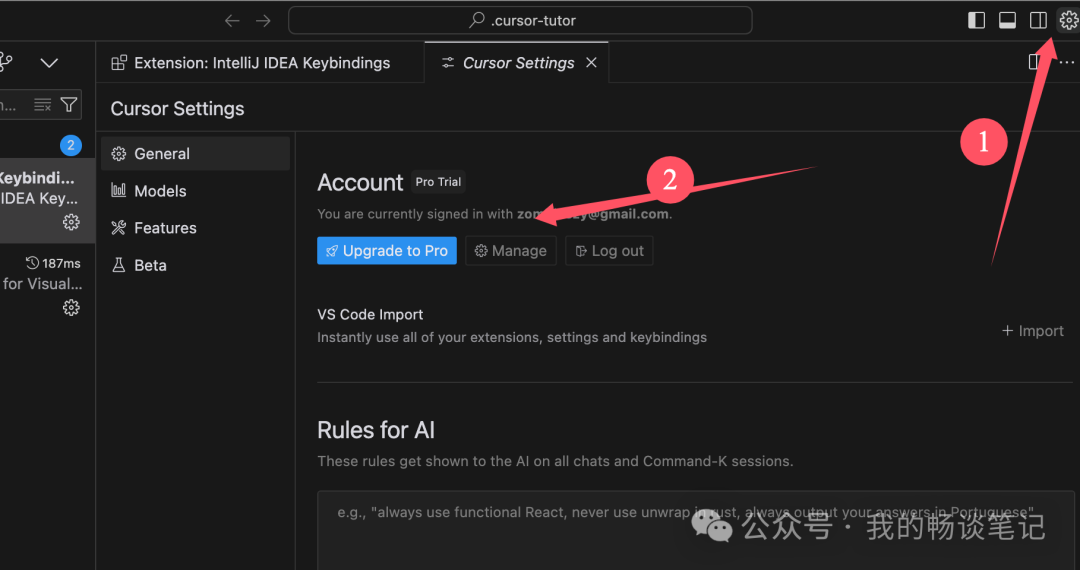Image resolution: width=1080 pixels, height=570 pixels.
Task: Close the Cursor Settings tab
Action: (x=591, y=63)
